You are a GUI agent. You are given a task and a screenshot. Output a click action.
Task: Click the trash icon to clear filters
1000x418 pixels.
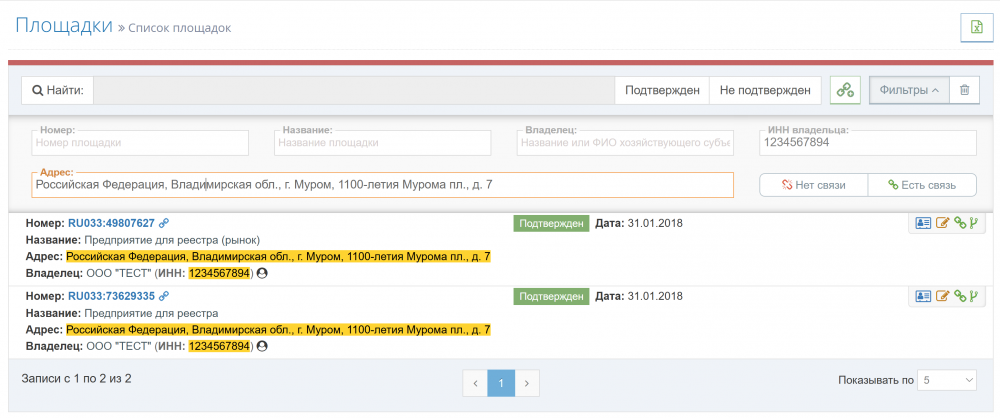(x=964, y=90)
